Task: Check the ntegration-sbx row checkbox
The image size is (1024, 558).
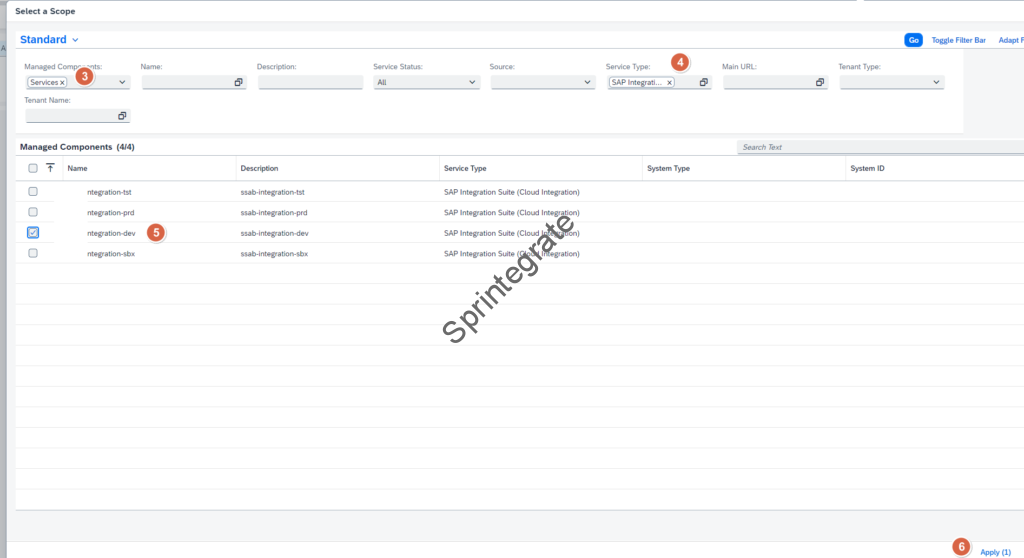Action: 33,253
